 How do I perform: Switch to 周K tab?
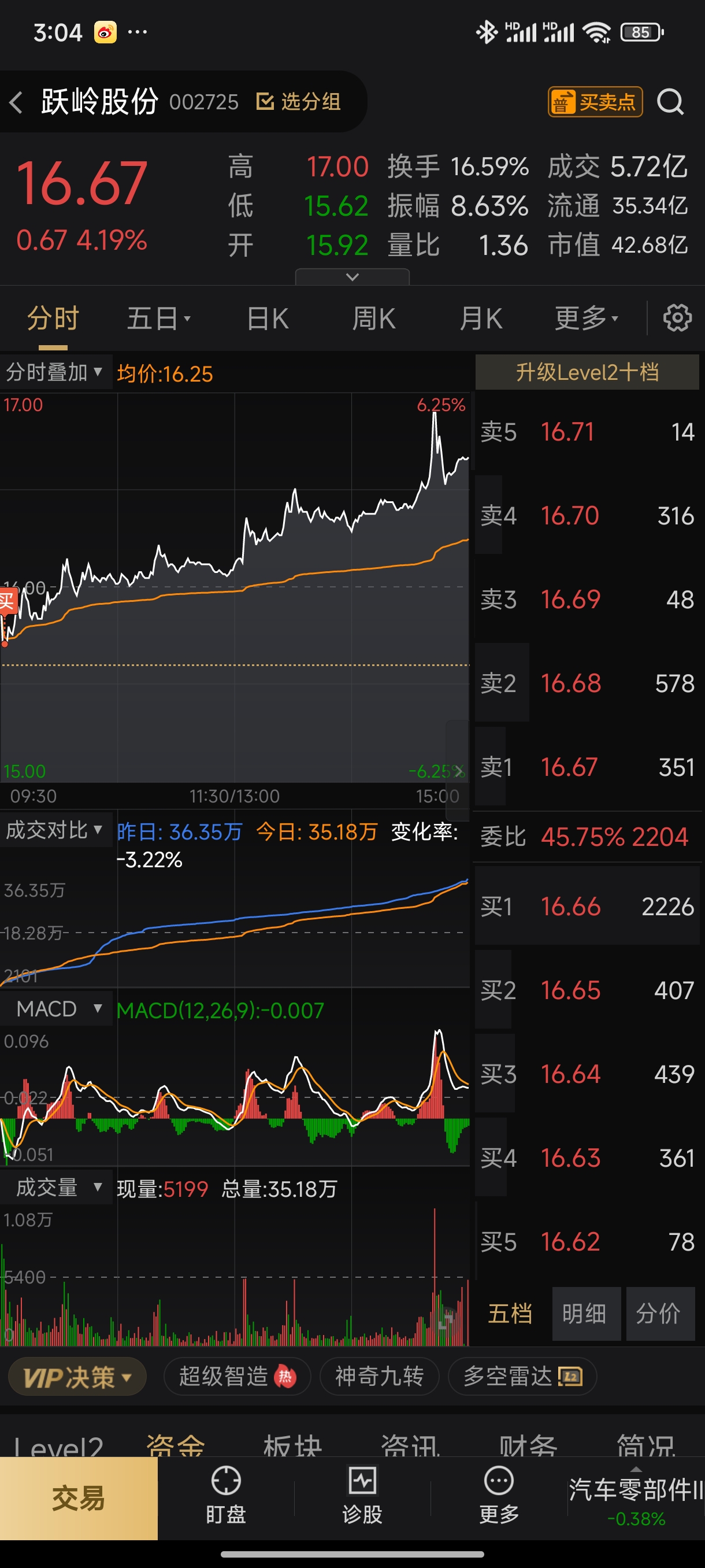pyautogui.click(x=374, y=319)
